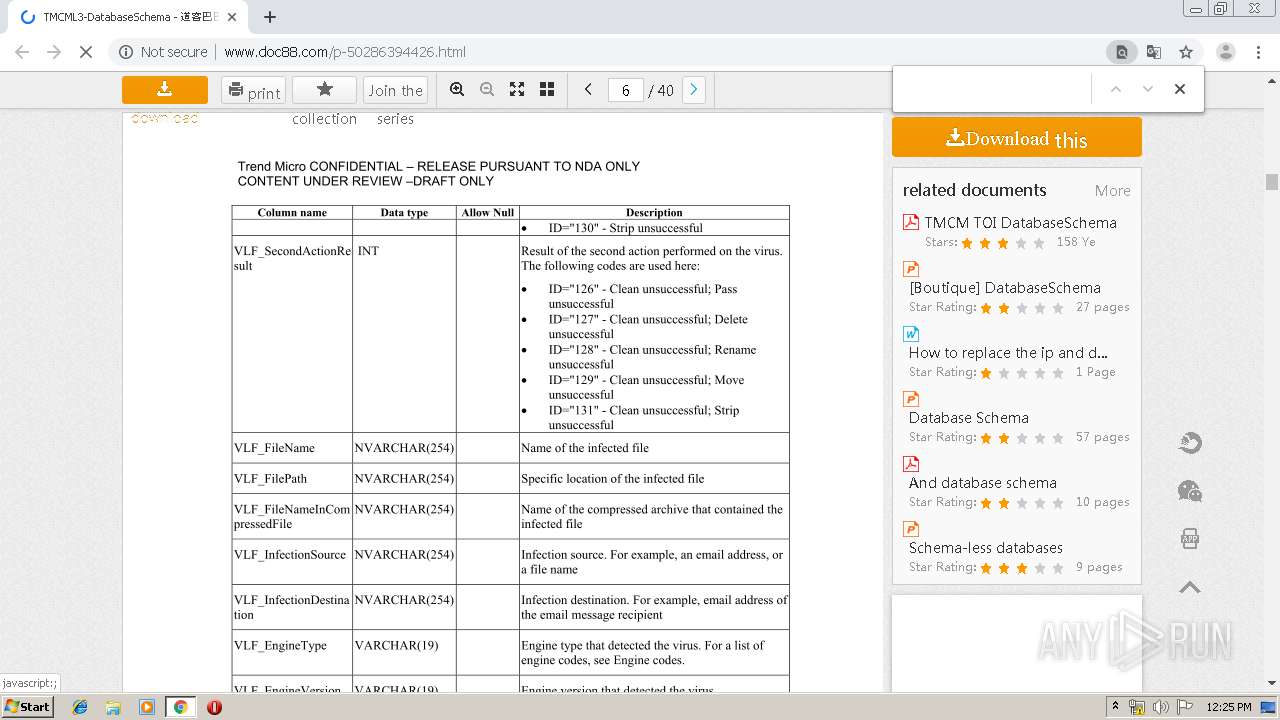This screenshot has height=720, width=1280.
Task: Bookmark this page with star icon
Action: [1186, 52]
